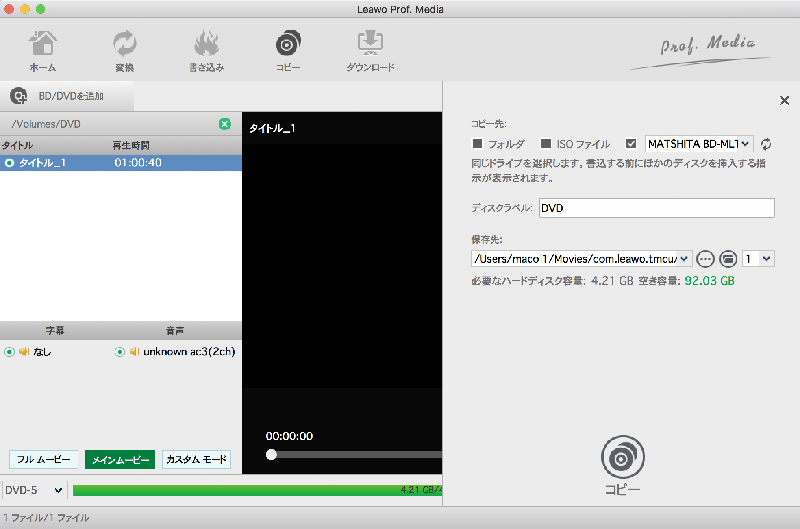Select the タイトル_1 radio button in the title list
800x529 pixels.
(9, 163)
